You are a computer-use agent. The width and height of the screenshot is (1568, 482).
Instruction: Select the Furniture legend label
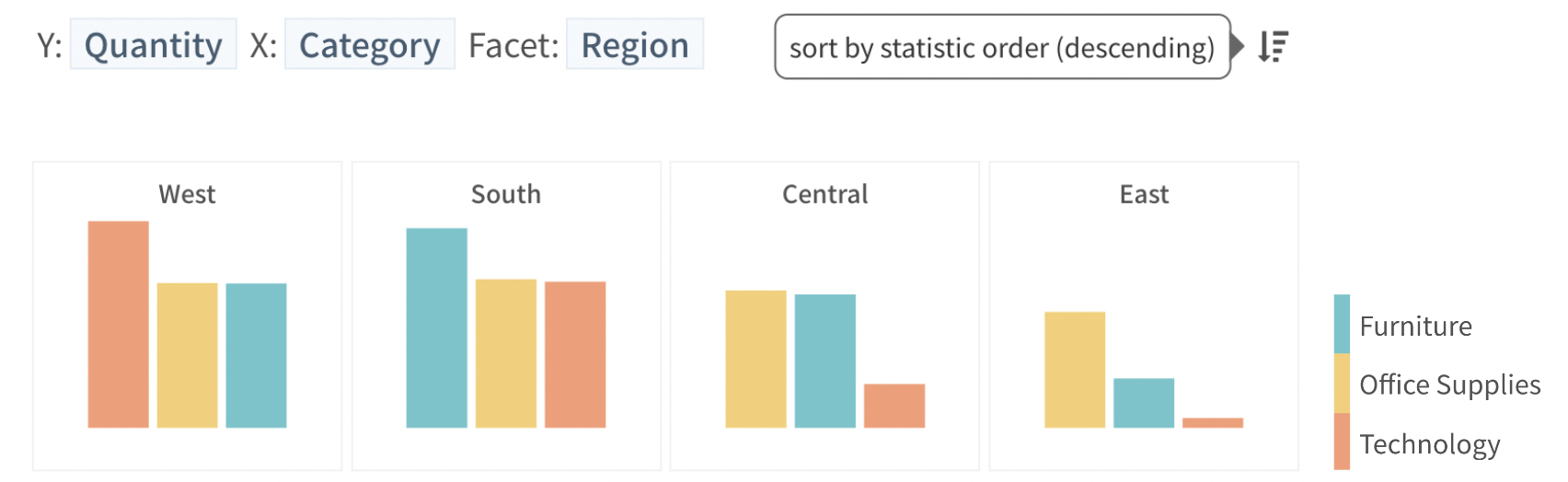click(x=1415, y=327)
